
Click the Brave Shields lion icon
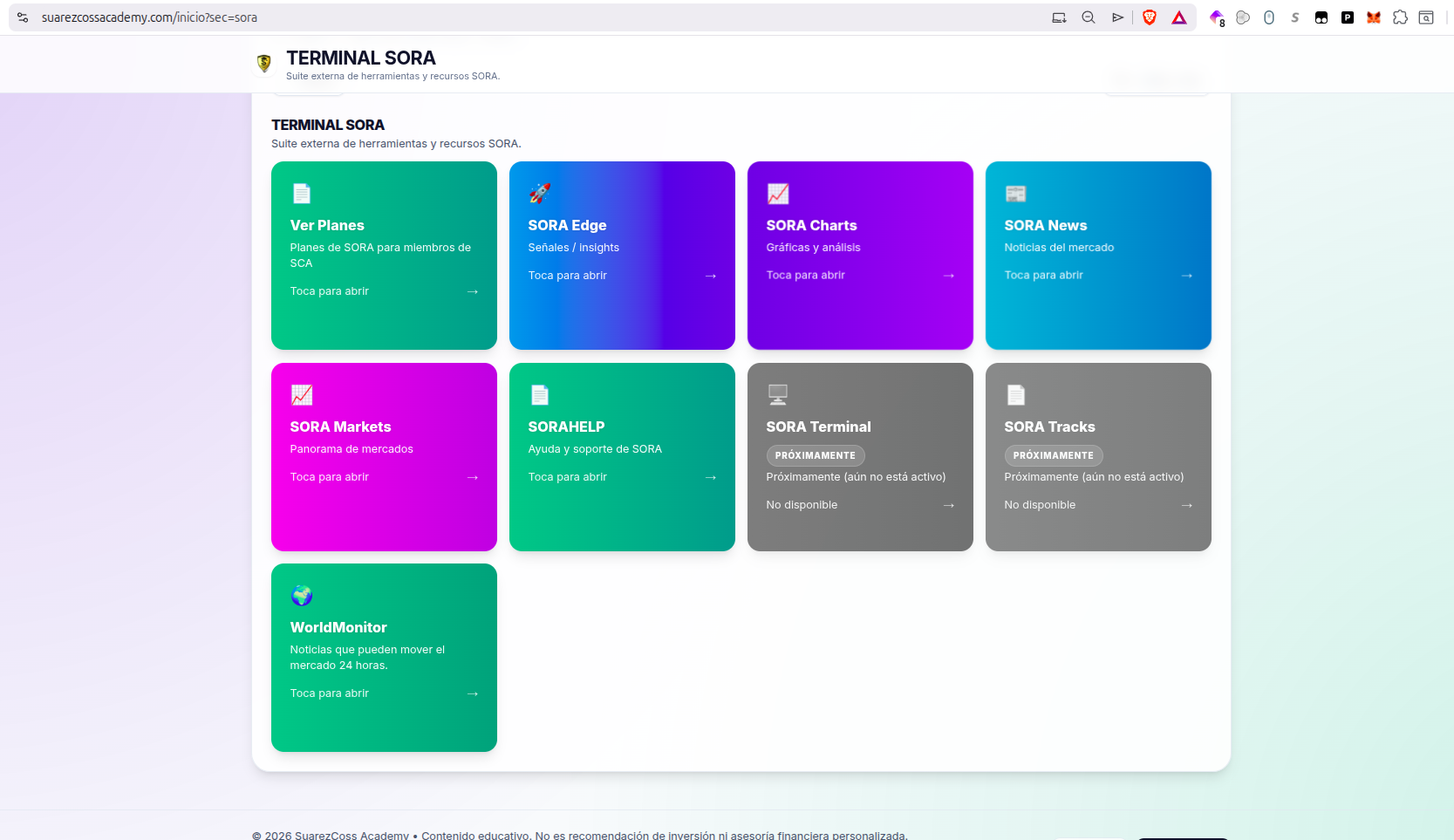pyautogui.click(x=1149, y=17)
